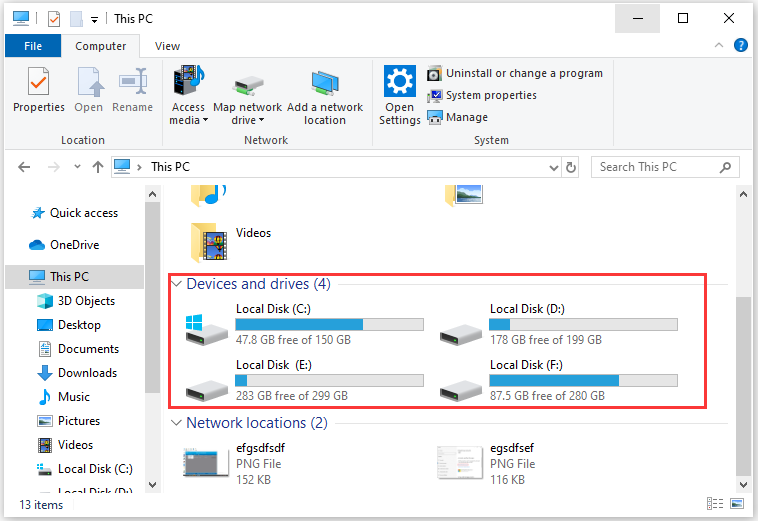Go forward with the Forward arrow

[54, 167]
